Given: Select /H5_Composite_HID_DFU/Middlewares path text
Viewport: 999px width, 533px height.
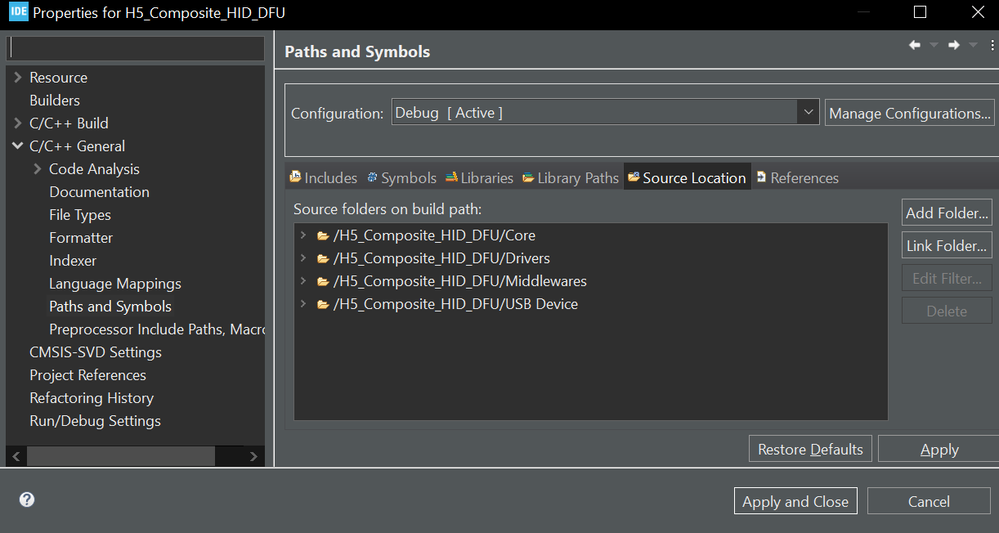Looking at the screenshot, I should 460,281.
